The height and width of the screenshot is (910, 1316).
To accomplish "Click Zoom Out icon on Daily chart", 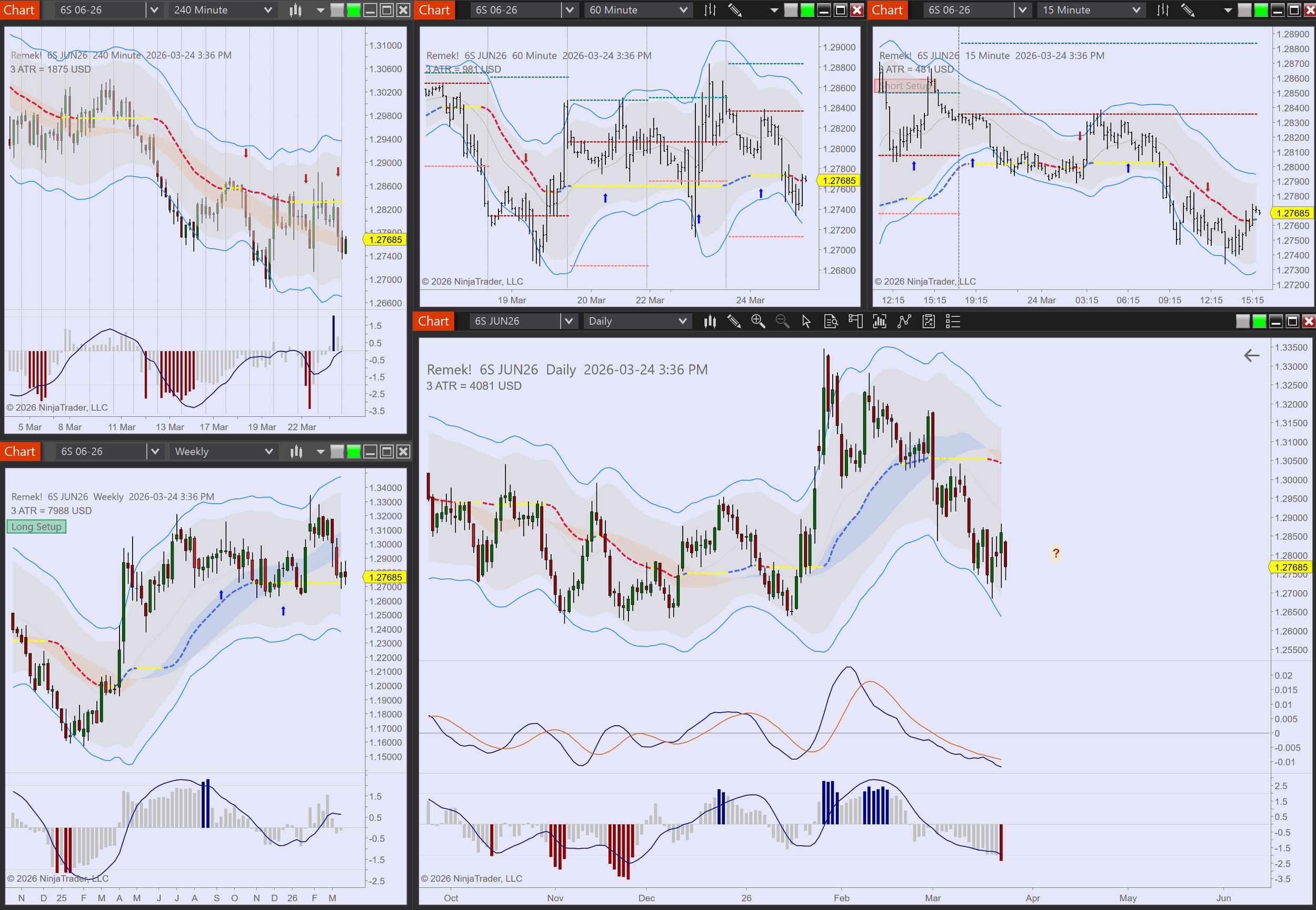I will [782, 322].
